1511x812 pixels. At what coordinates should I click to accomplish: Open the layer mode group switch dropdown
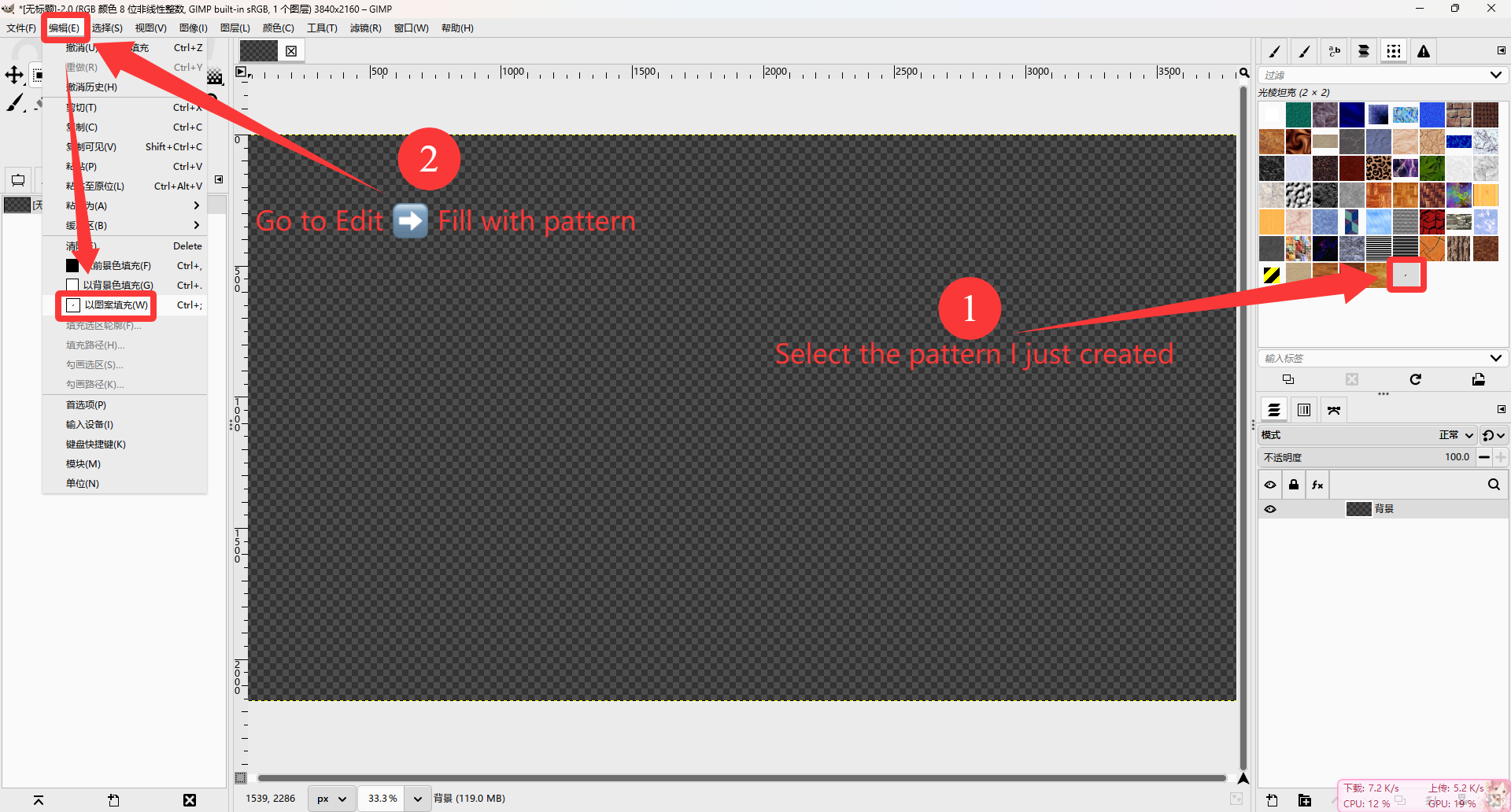click(x=1493, y=435)
